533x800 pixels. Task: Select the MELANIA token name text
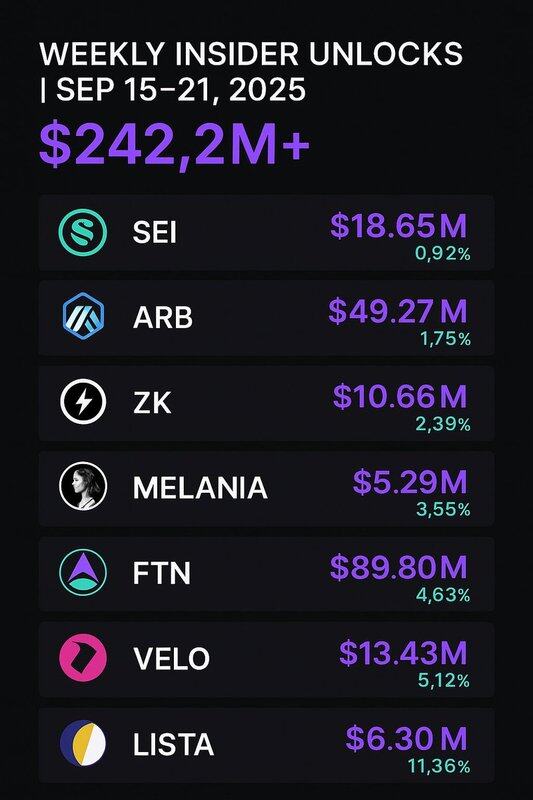coord(200,488)
